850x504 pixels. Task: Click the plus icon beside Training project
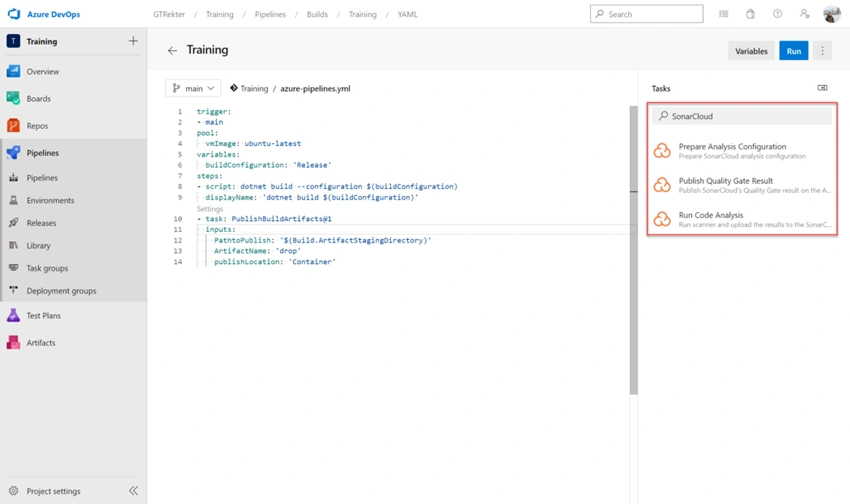133,41
